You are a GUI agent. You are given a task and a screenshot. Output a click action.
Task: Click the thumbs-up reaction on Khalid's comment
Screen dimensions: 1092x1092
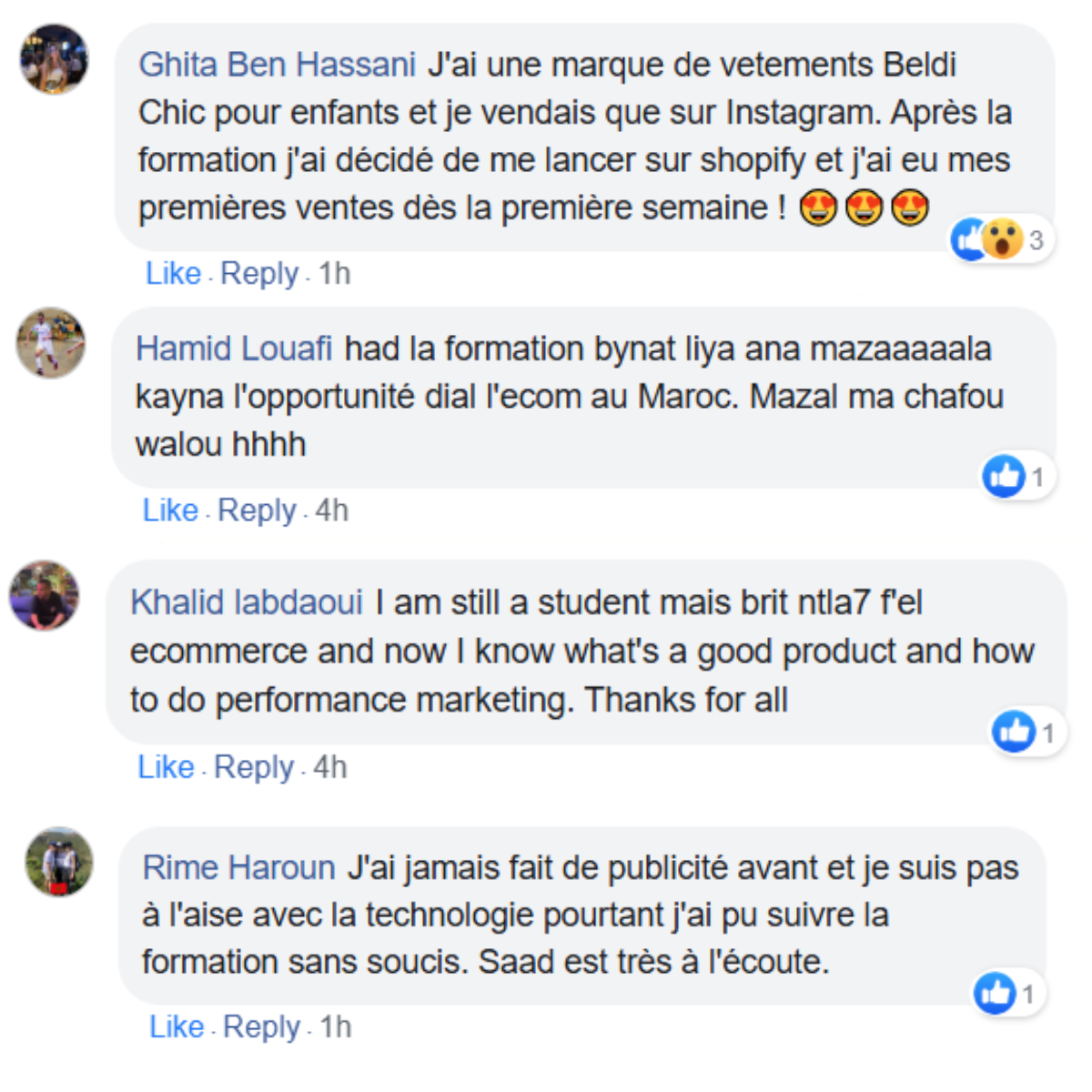1014,732
